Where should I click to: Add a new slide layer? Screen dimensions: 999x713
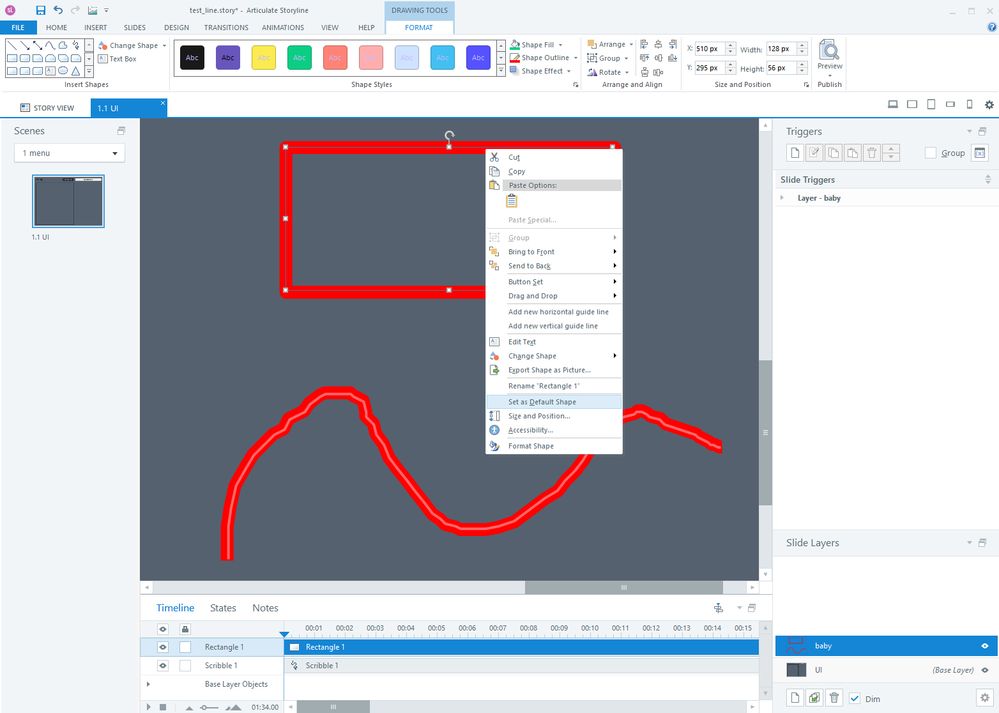pos(794,698)
